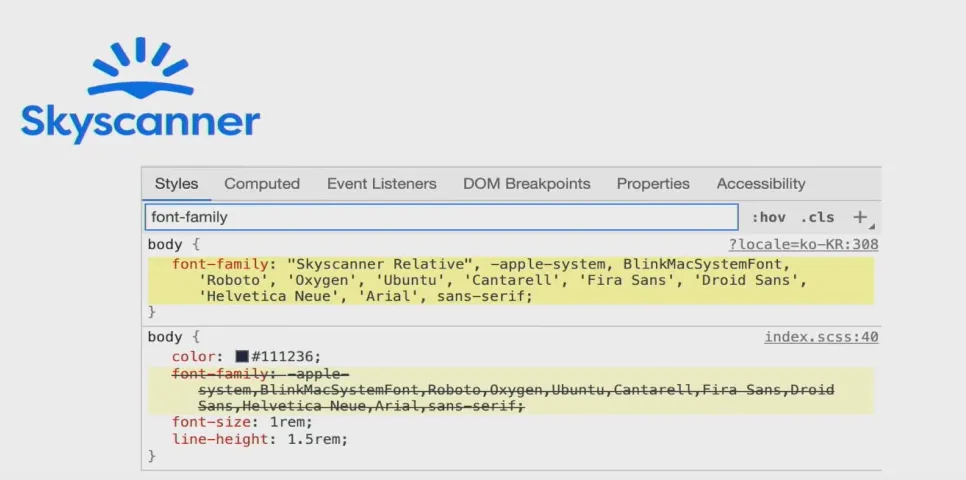Open the Accessibility tab
966x480 pixels.
pos(761,184)
